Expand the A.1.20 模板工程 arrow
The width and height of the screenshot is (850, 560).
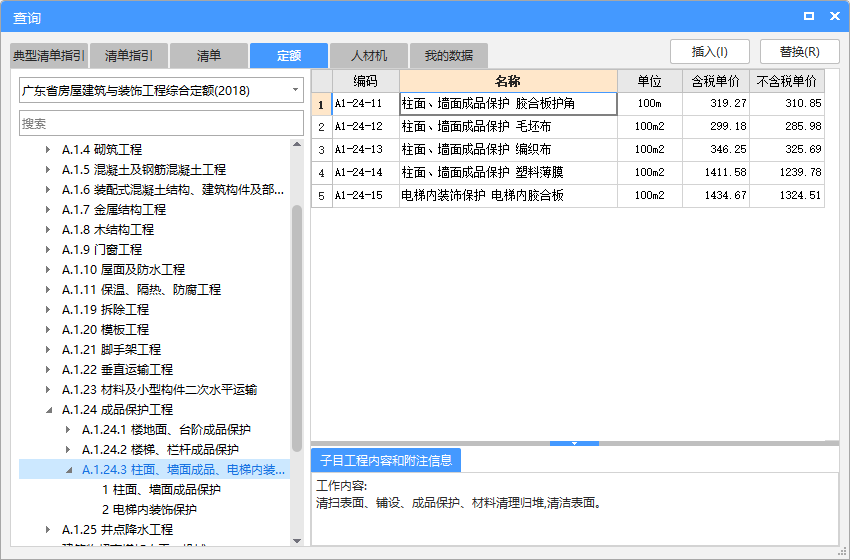tap(48, 330)
